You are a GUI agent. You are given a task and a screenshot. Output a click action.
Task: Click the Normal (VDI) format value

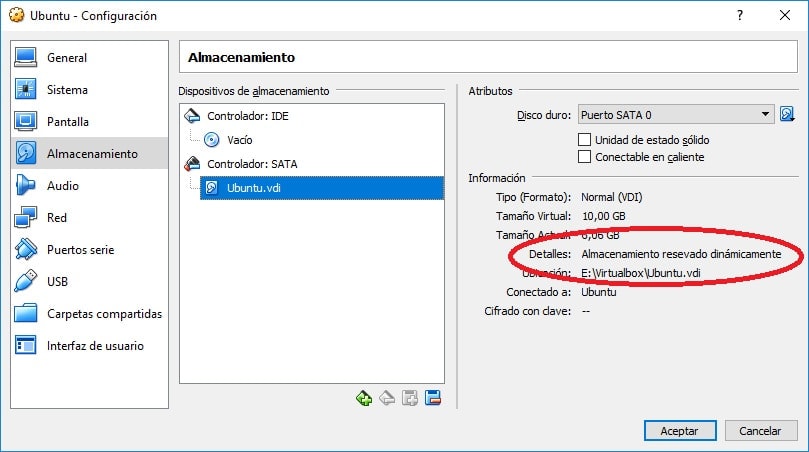coord(612,197)
